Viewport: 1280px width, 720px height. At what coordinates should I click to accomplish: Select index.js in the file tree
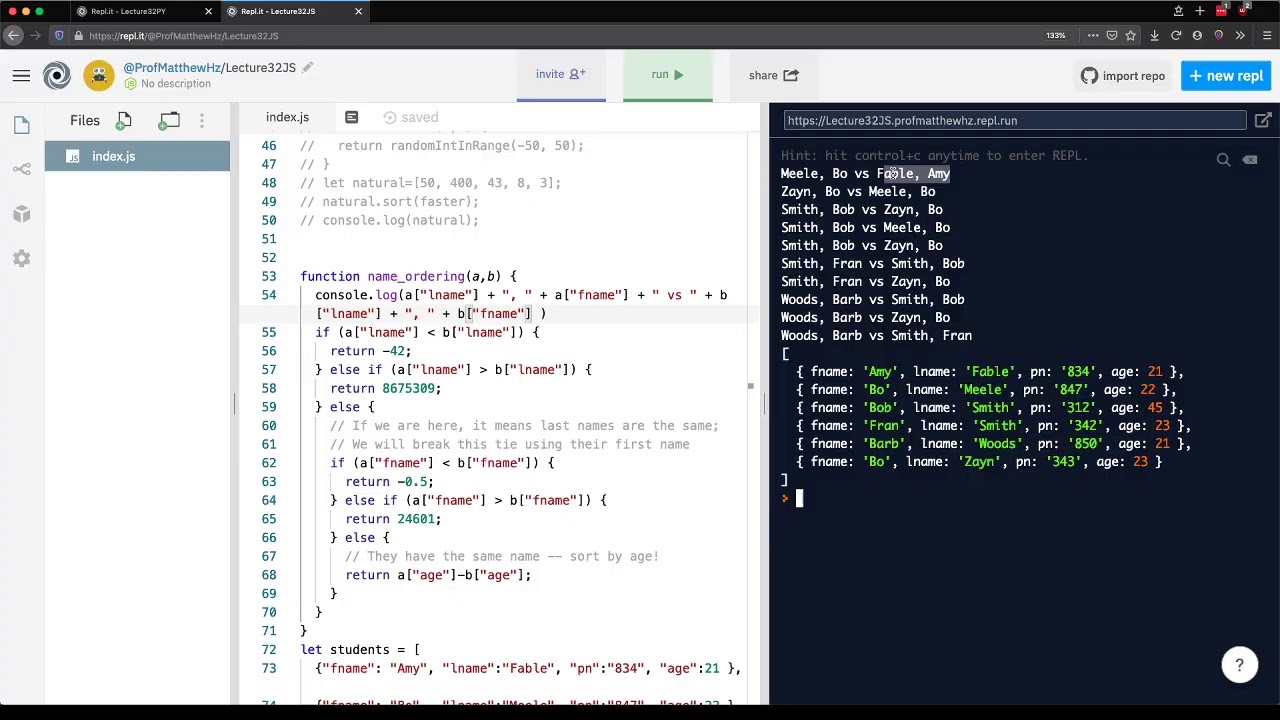[137, 156]
